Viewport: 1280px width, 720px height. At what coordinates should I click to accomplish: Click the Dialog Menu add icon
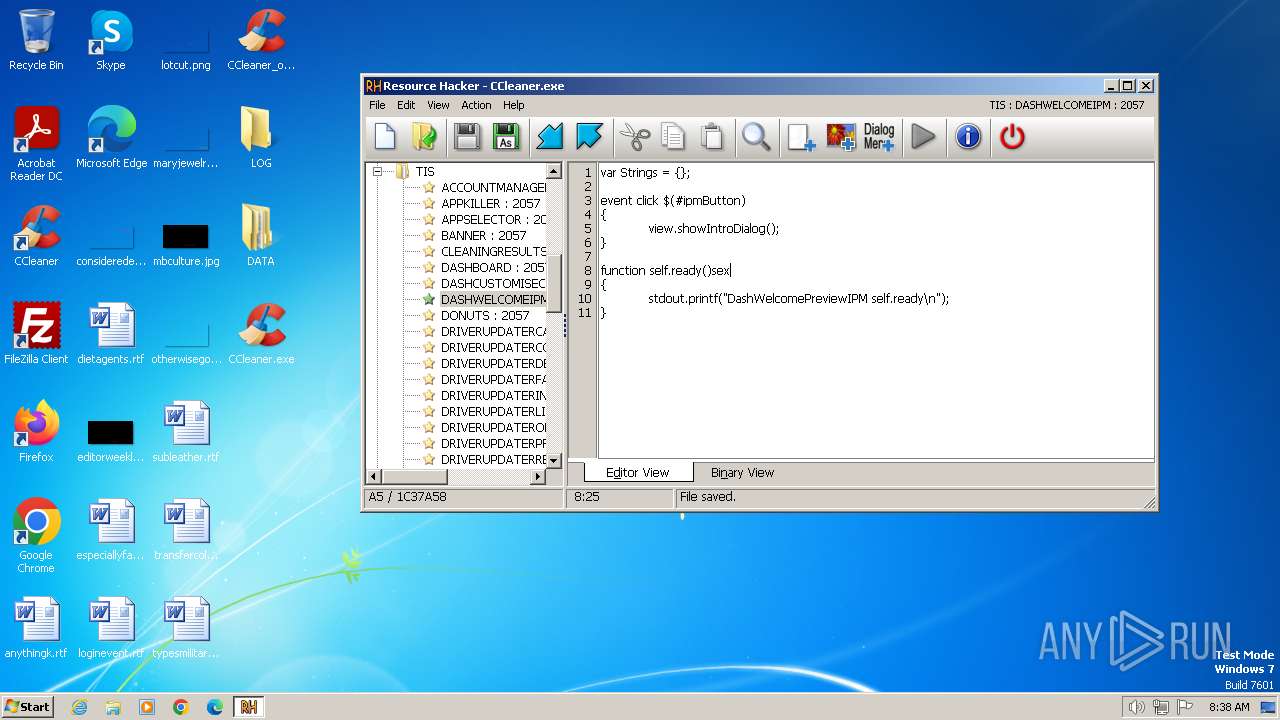pyautogui.click(x=879, y=137)
